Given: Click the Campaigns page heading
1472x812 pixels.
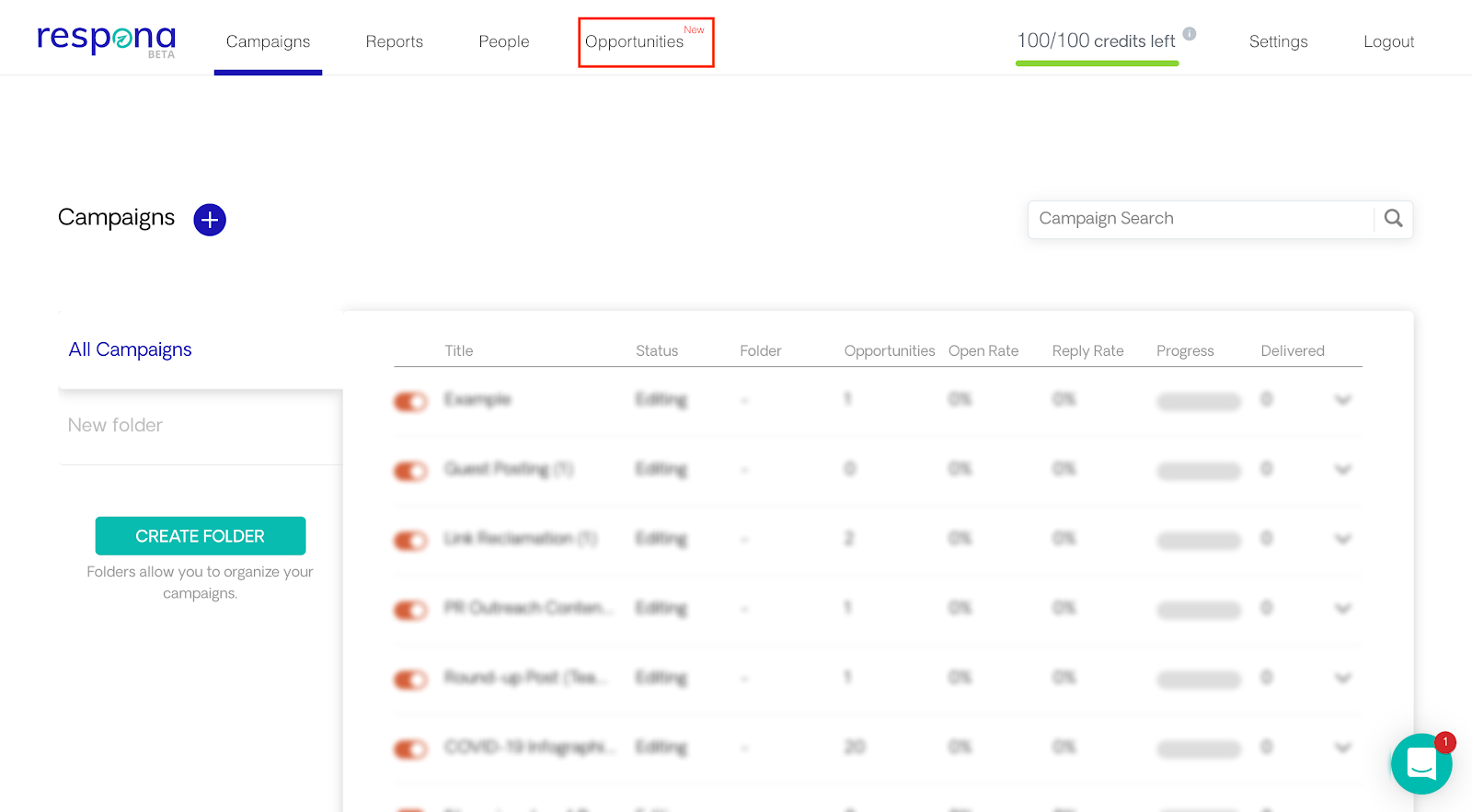Looking at the screenshot, I should (x=116, y=218).
